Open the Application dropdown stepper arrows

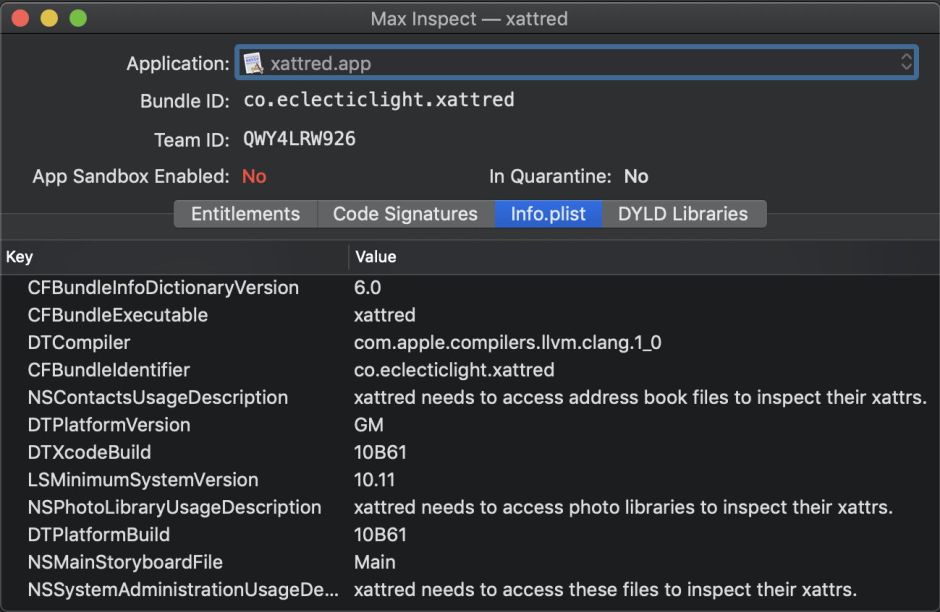tap(906, 62)
